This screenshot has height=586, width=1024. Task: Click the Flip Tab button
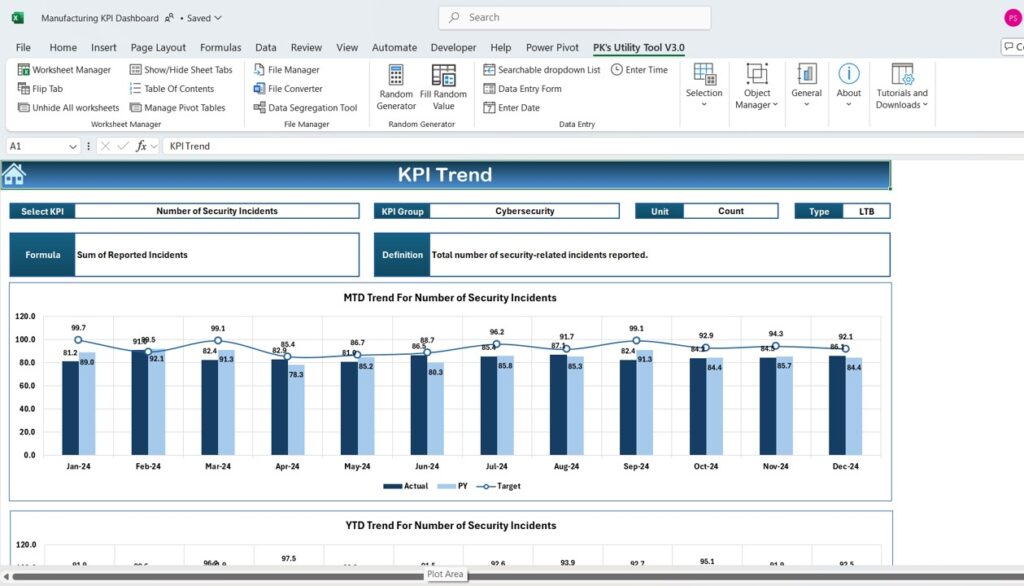[40, 89]
